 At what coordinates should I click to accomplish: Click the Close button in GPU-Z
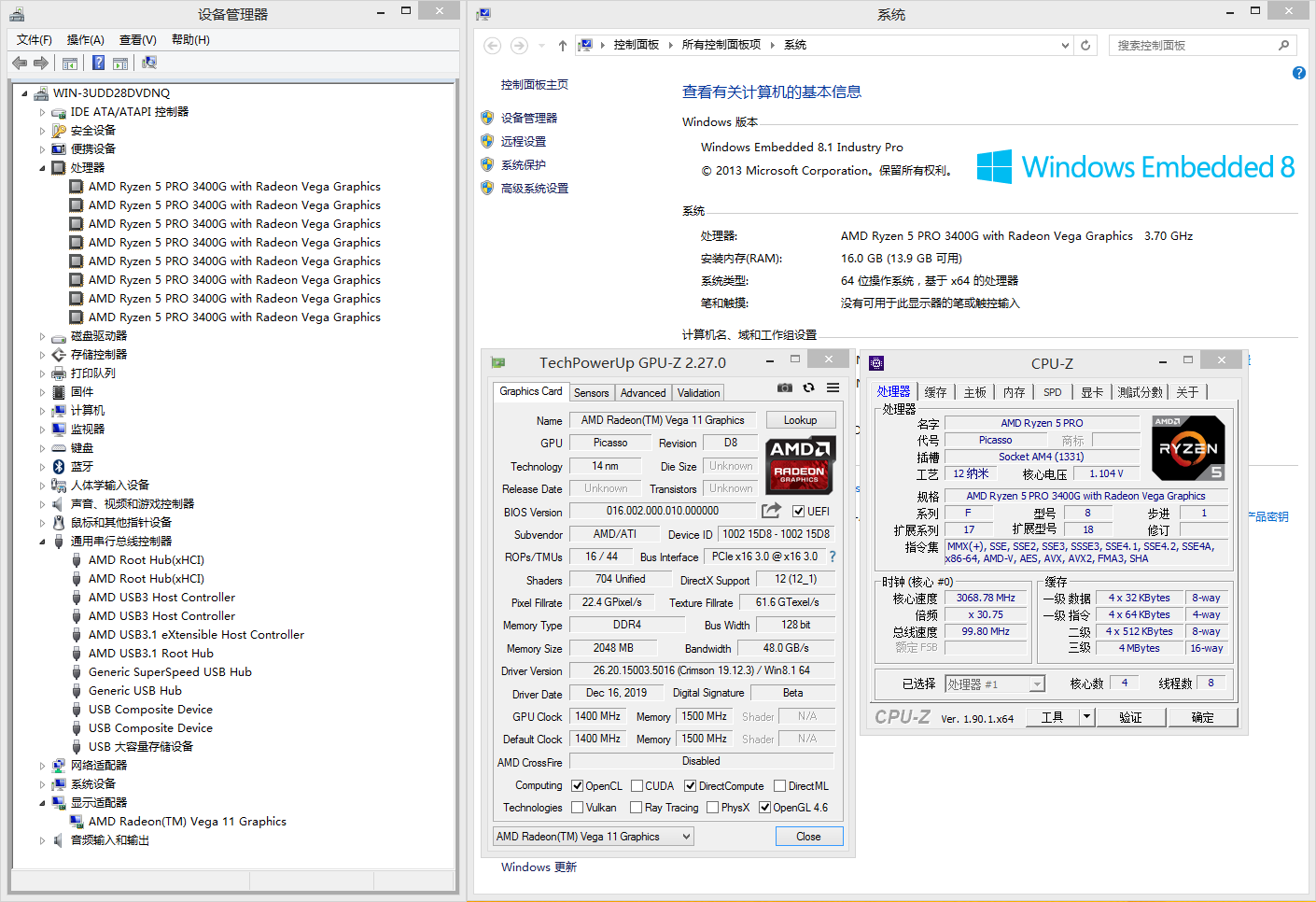click(x=808, y=837)
